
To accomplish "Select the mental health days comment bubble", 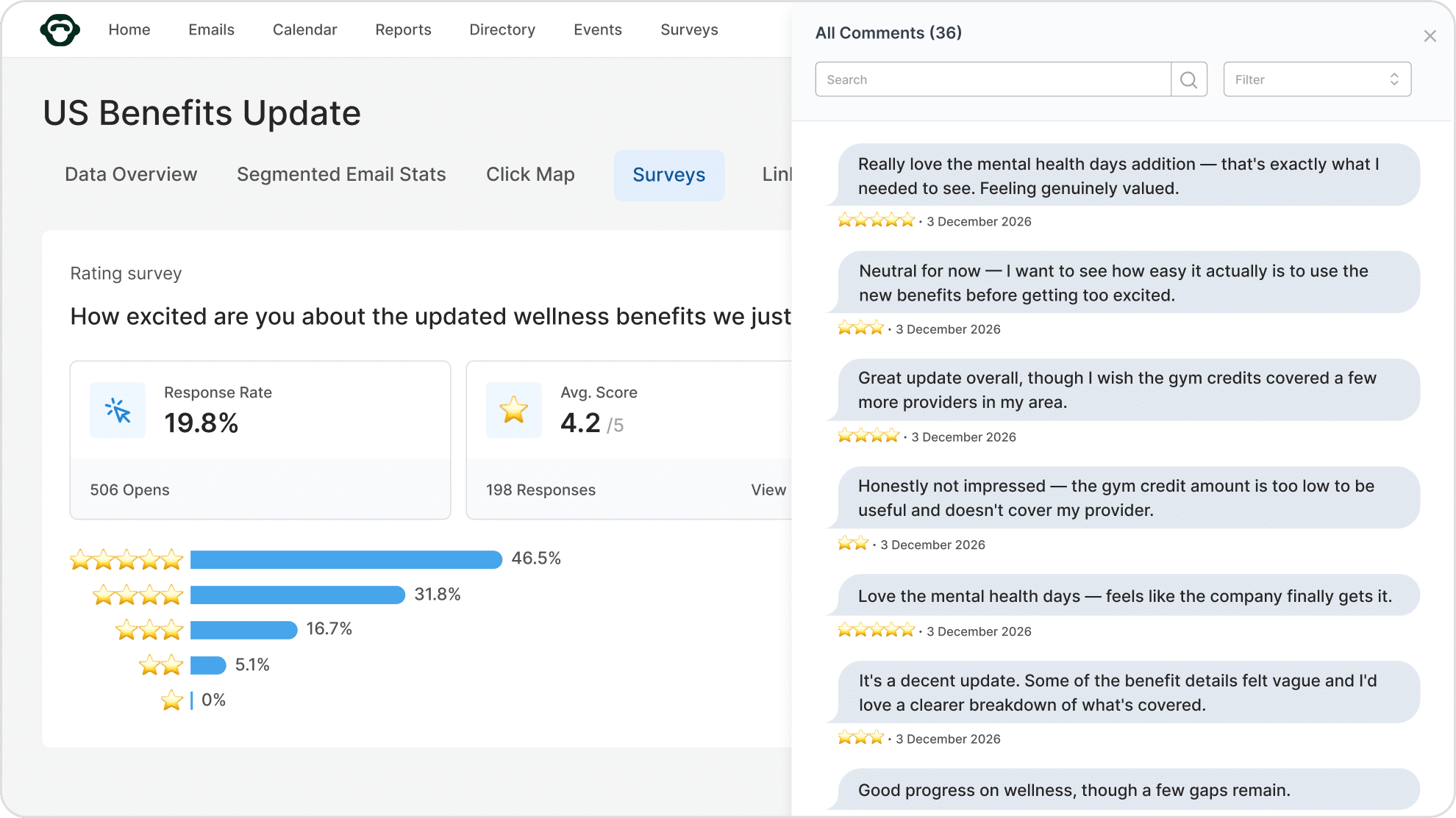I will click(x=1125, y=595).
